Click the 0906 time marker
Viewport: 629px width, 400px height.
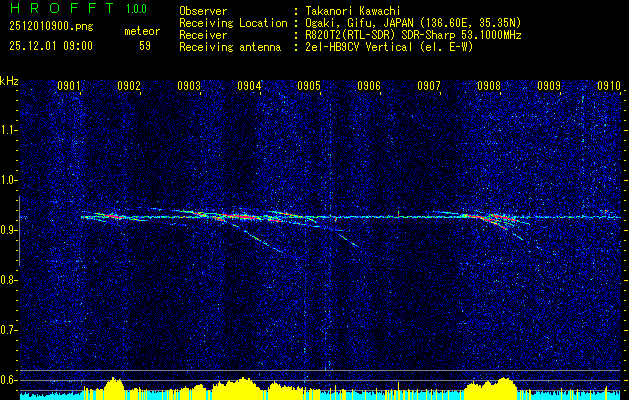(369, 85)
